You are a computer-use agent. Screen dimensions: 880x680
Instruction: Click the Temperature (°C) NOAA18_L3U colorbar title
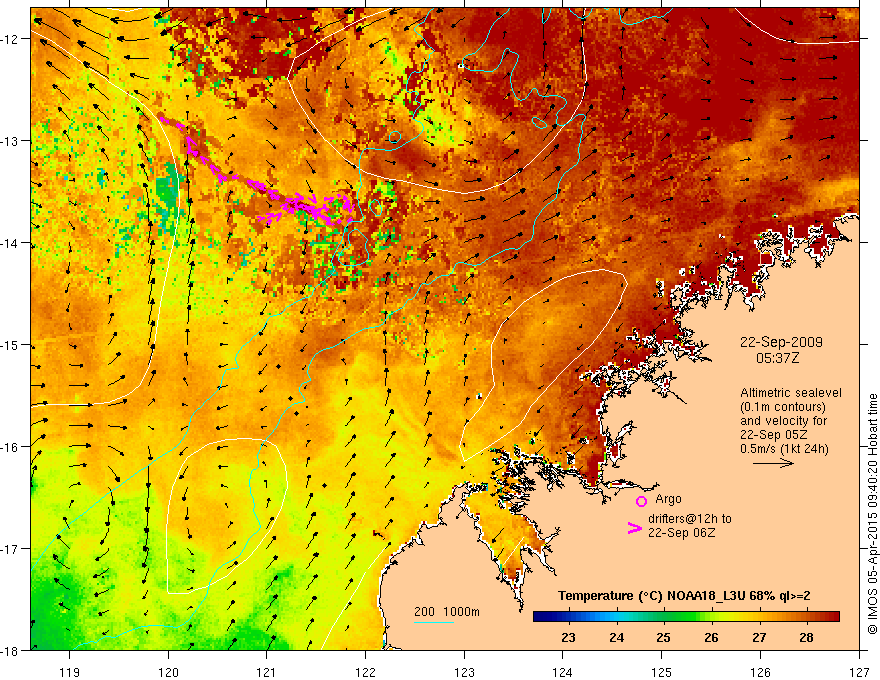tap(684, 596)
